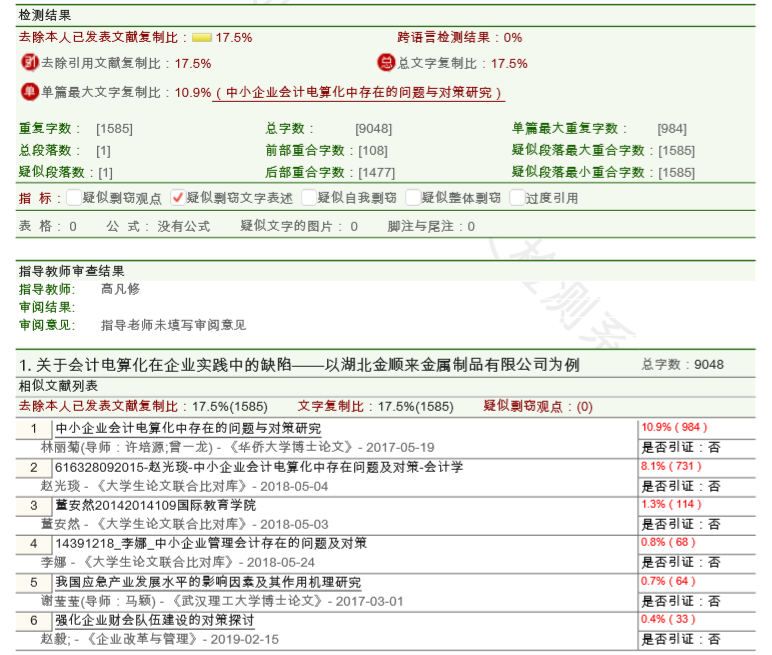The image size is (772, 655).
Task: Click 单篇最大重复字数 value [984]
Action: pyautogui.click(x=672, y=129)
